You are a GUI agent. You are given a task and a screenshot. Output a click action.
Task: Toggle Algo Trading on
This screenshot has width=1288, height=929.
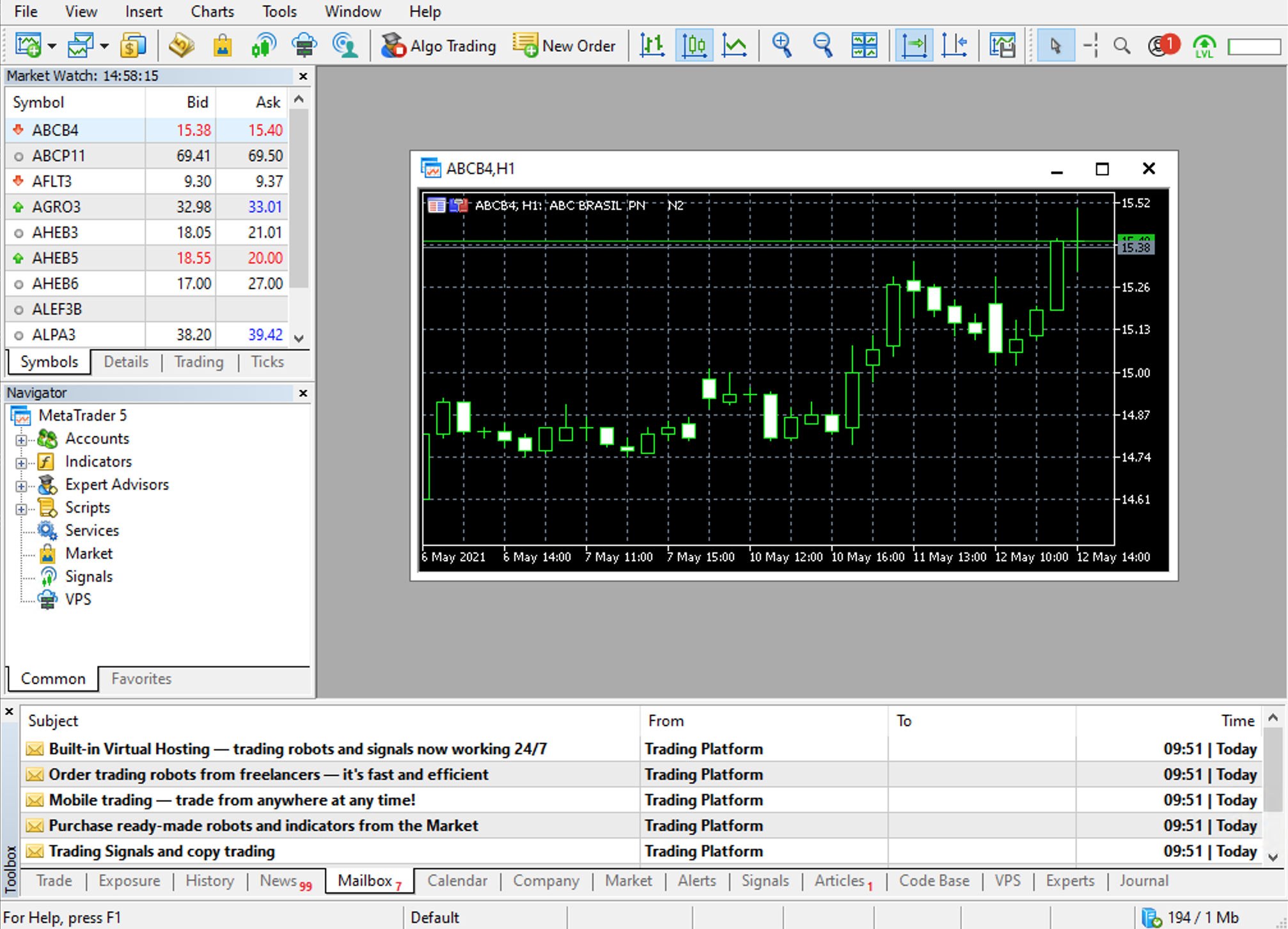tap(438, 46)
